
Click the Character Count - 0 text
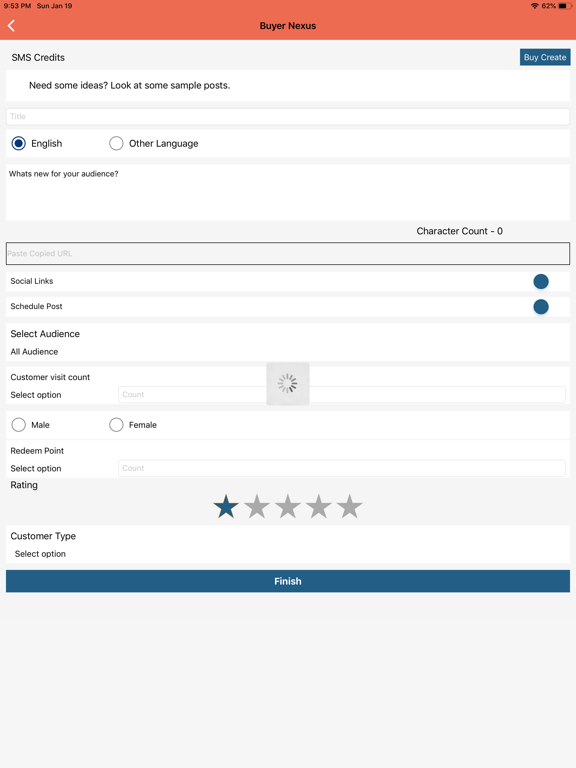[459, 231]
